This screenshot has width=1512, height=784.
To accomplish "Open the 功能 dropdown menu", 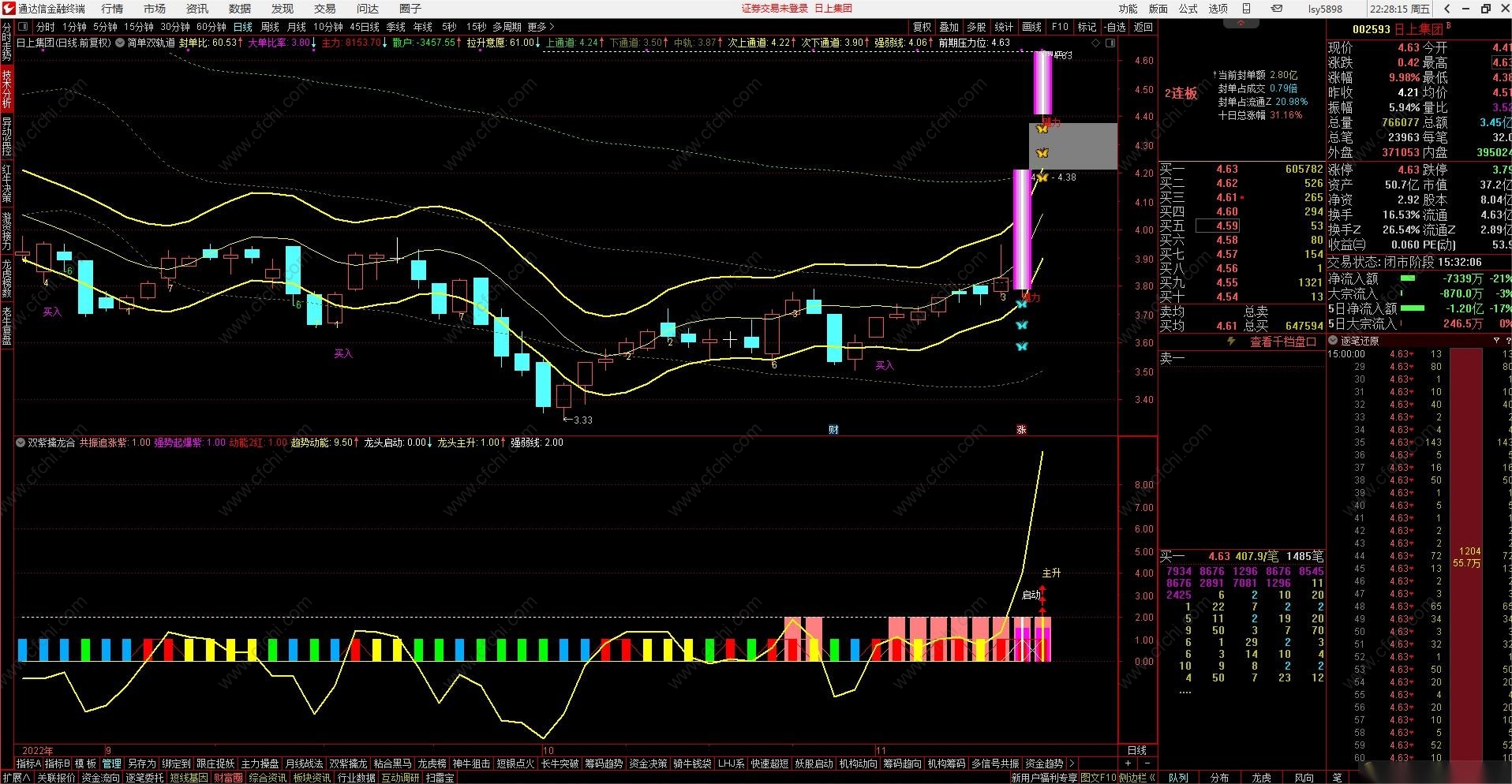I will [1128, 9].
